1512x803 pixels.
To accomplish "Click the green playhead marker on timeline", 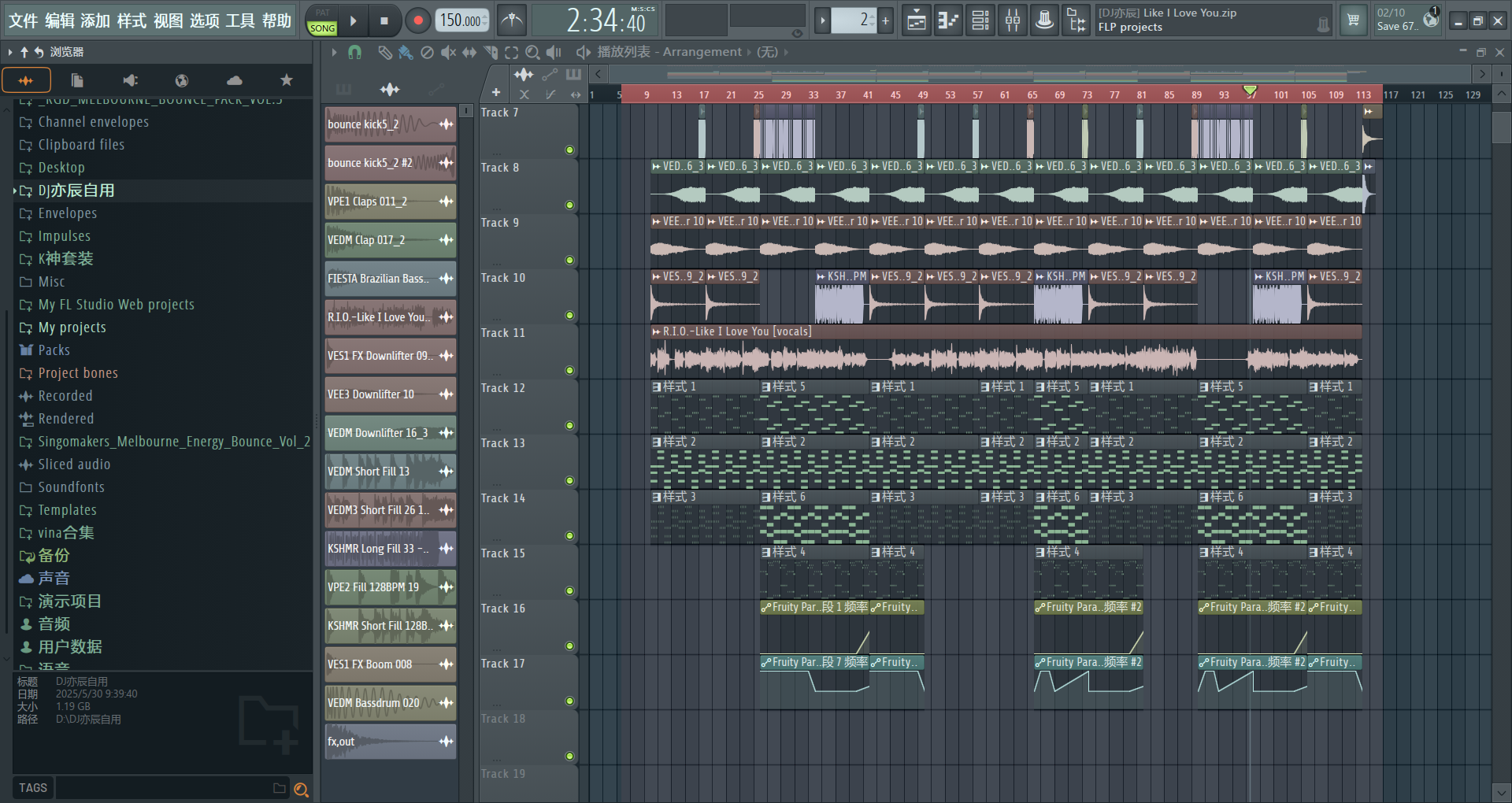I will click(1250, 90).
